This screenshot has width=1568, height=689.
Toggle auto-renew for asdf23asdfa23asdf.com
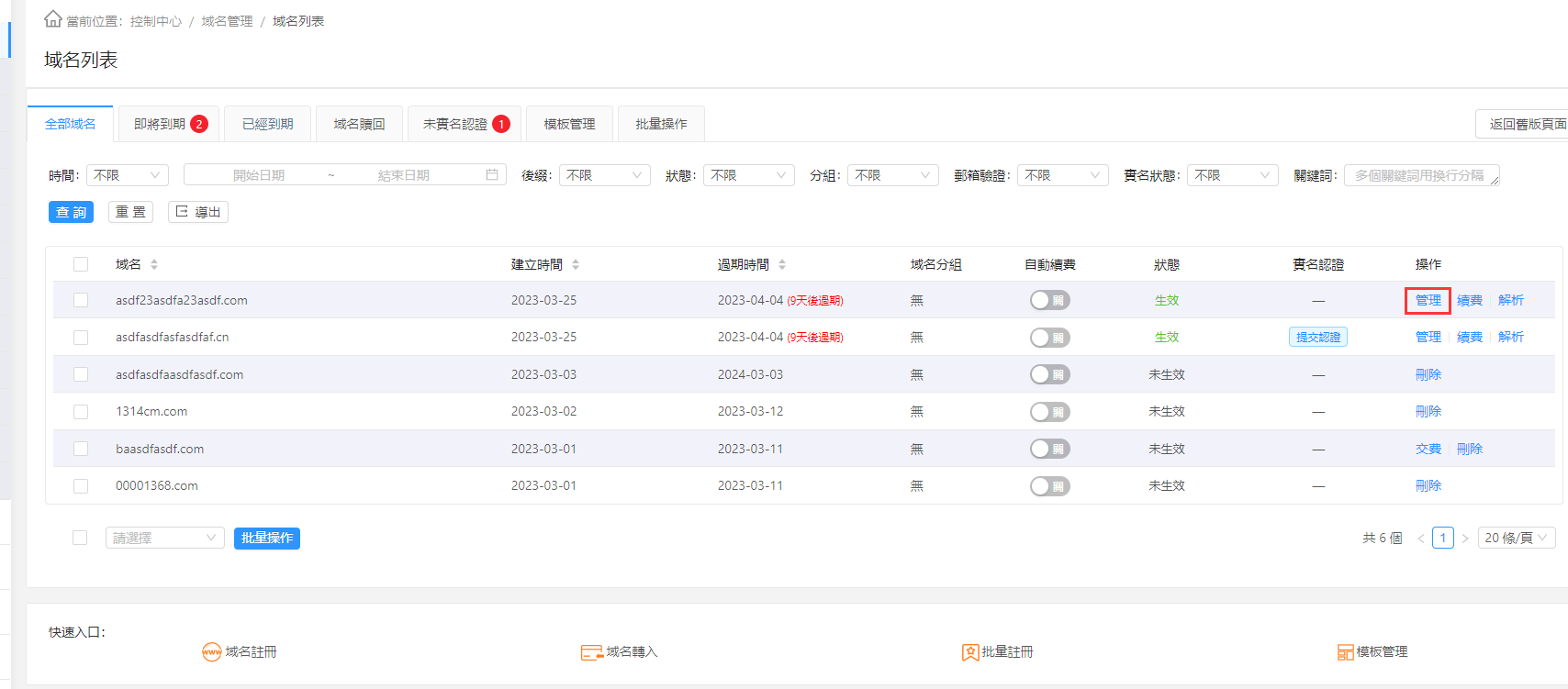coord(1050,300)
